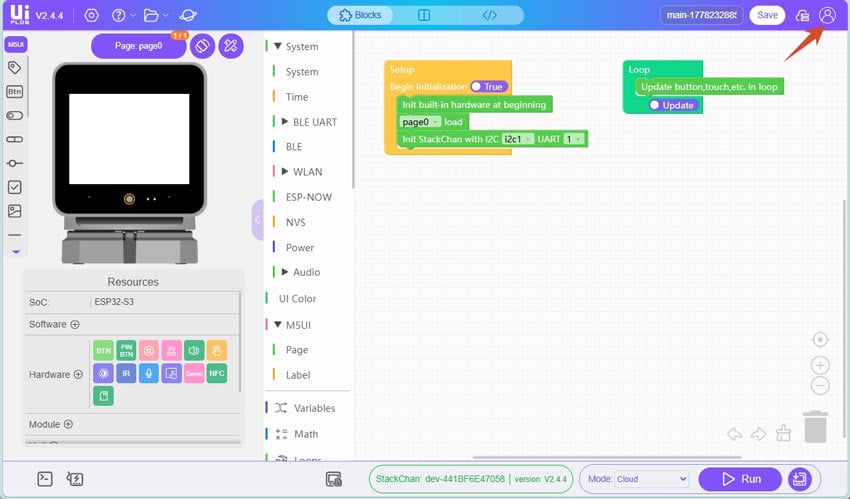Pick the Btn button widget
Viewport: 850px width, 499px height.
(x=15, y=92)
